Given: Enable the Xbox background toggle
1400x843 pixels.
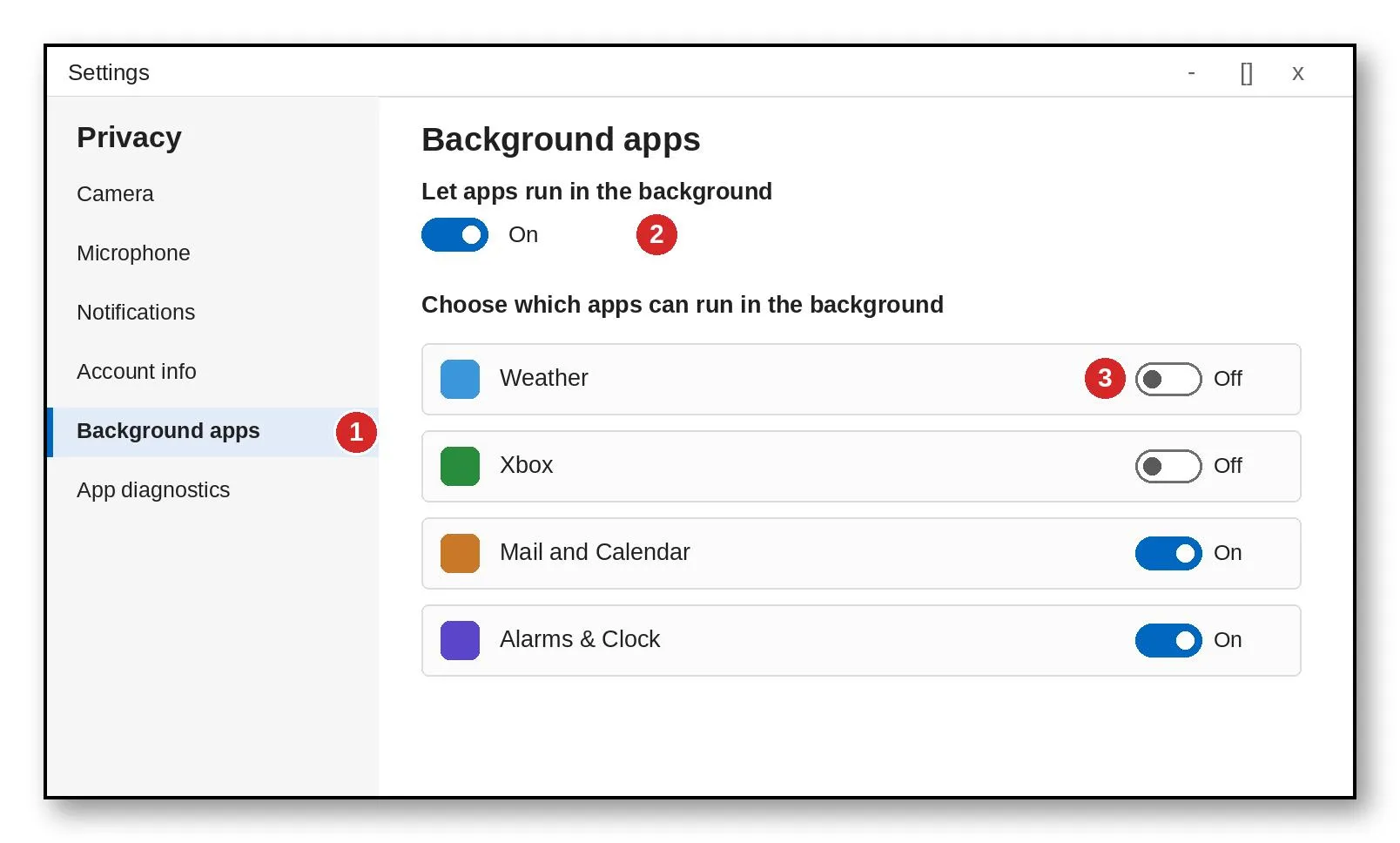Looking at the screenshot, I should pyautogui.click(x=1168, y=466).
